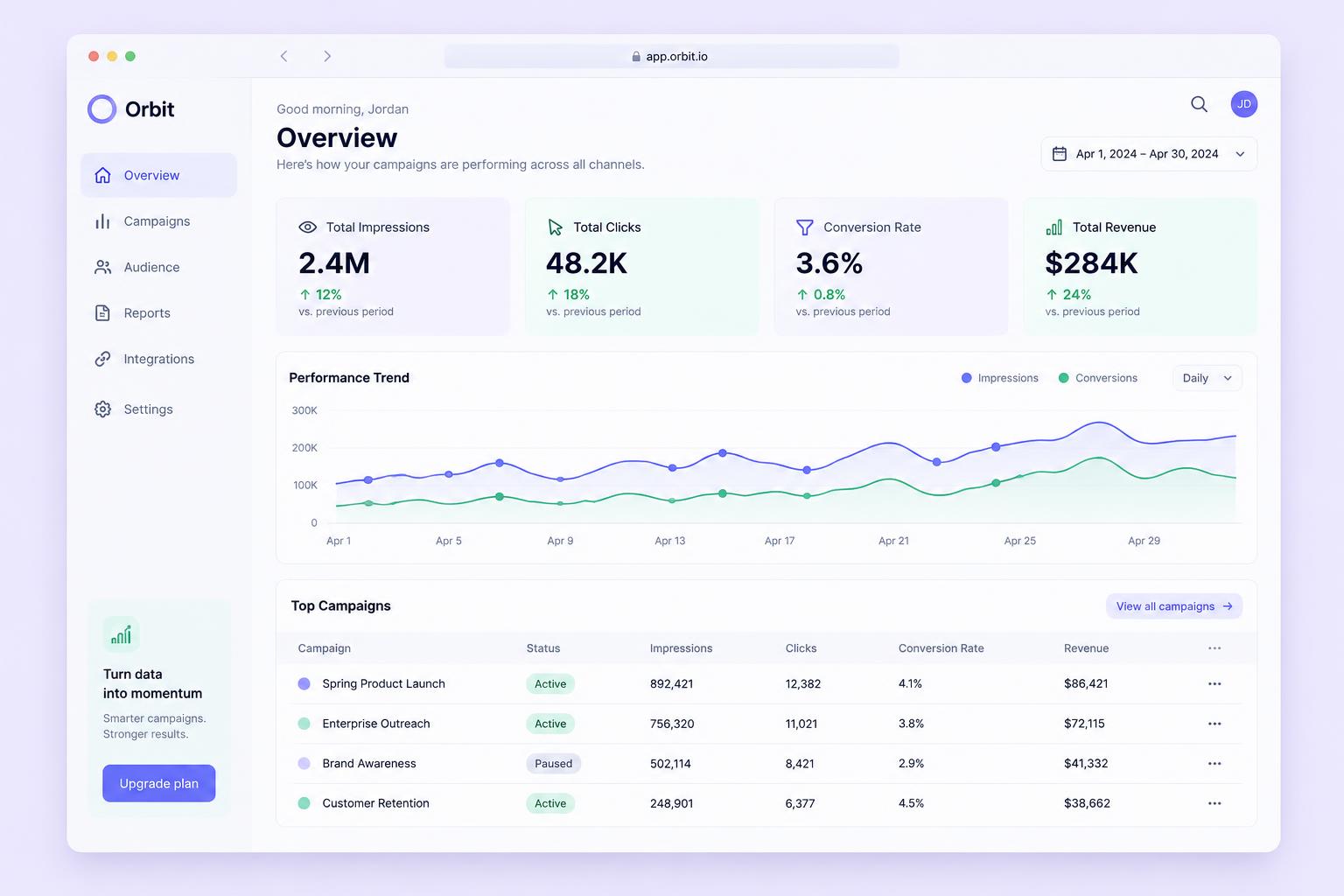Toggle the Conversions series in chart legend
Image resolution: width=1344 pixels, height=896 pixels.
pos(1098,378)
